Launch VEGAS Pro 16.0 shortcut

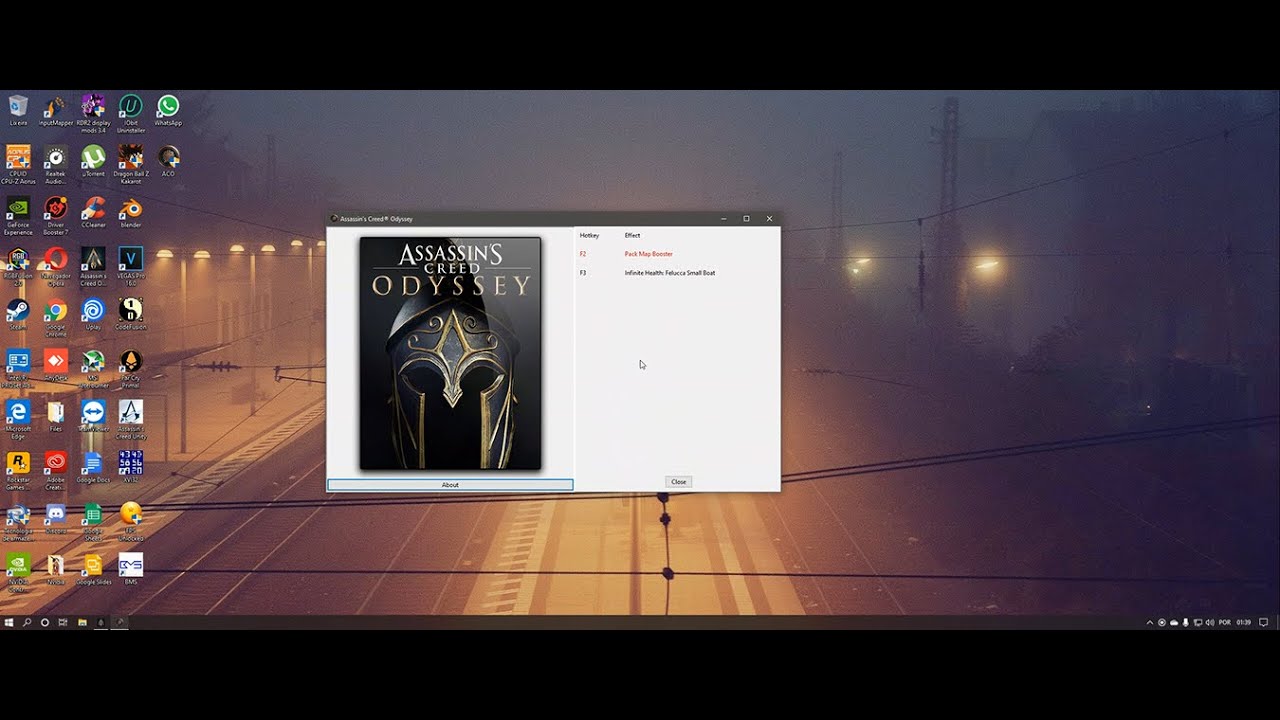[130, 266]
